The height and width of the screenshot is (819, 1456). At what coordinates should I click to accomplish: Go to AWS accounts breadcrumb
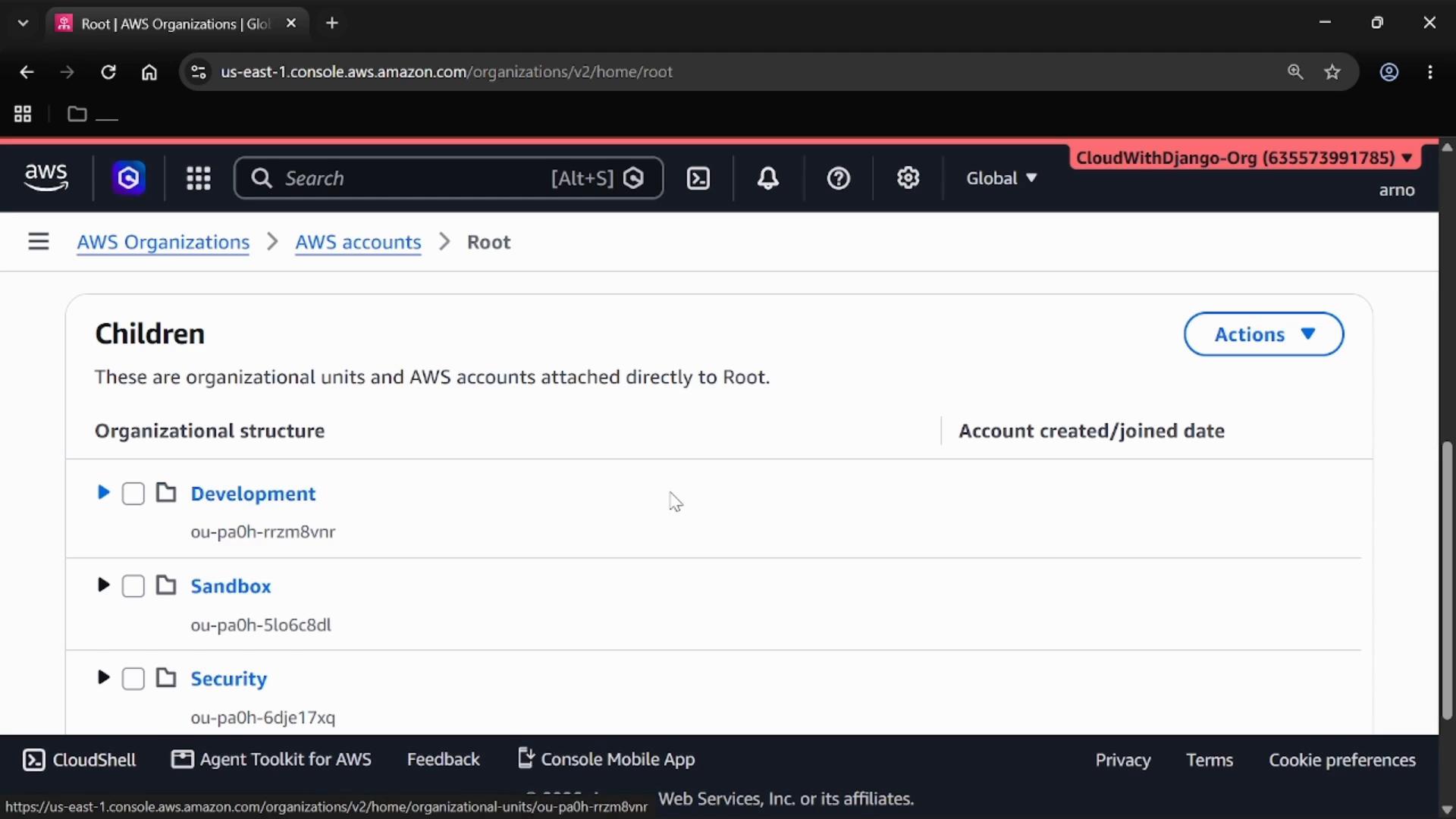(358, 242)
